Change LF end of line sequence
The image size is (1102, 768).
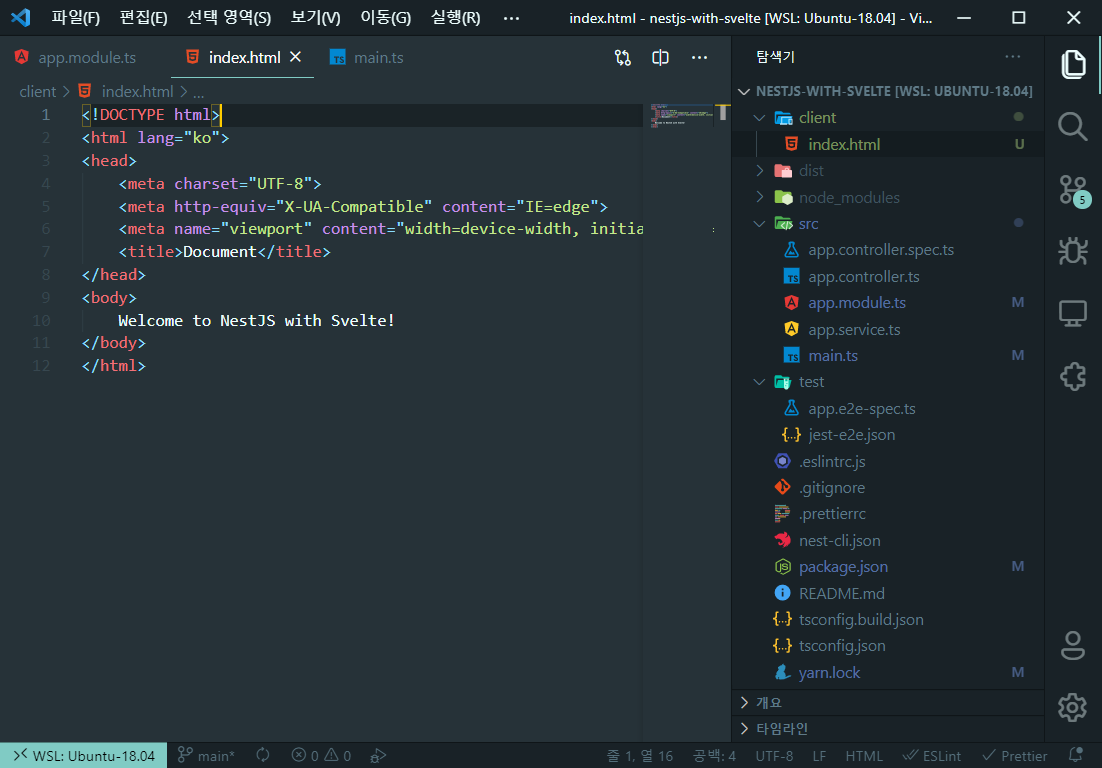coord(819,755)
